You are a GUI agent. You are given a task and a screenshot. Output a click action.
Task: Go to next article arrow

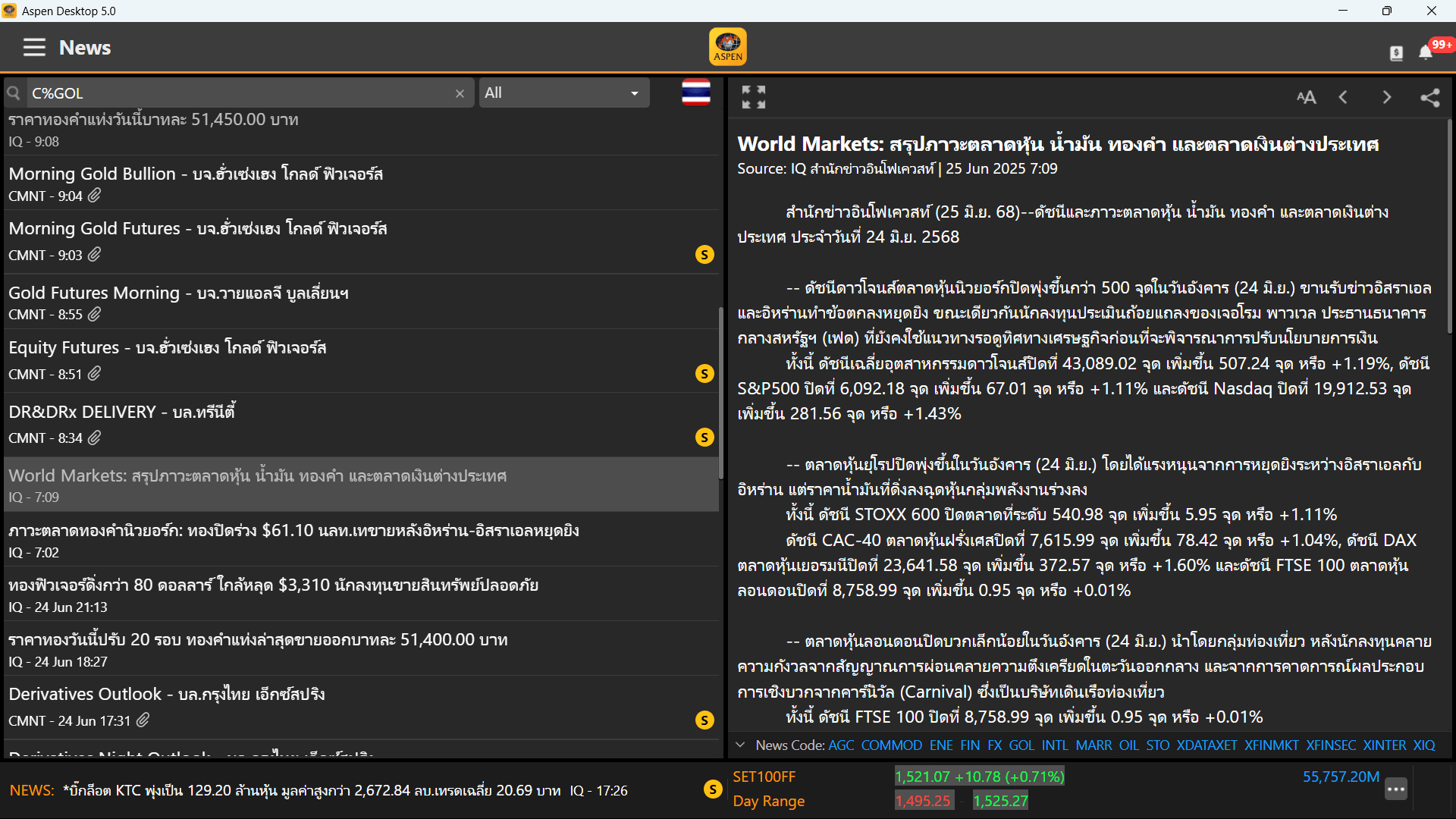pyautogui.click(x=1387, y=97)
